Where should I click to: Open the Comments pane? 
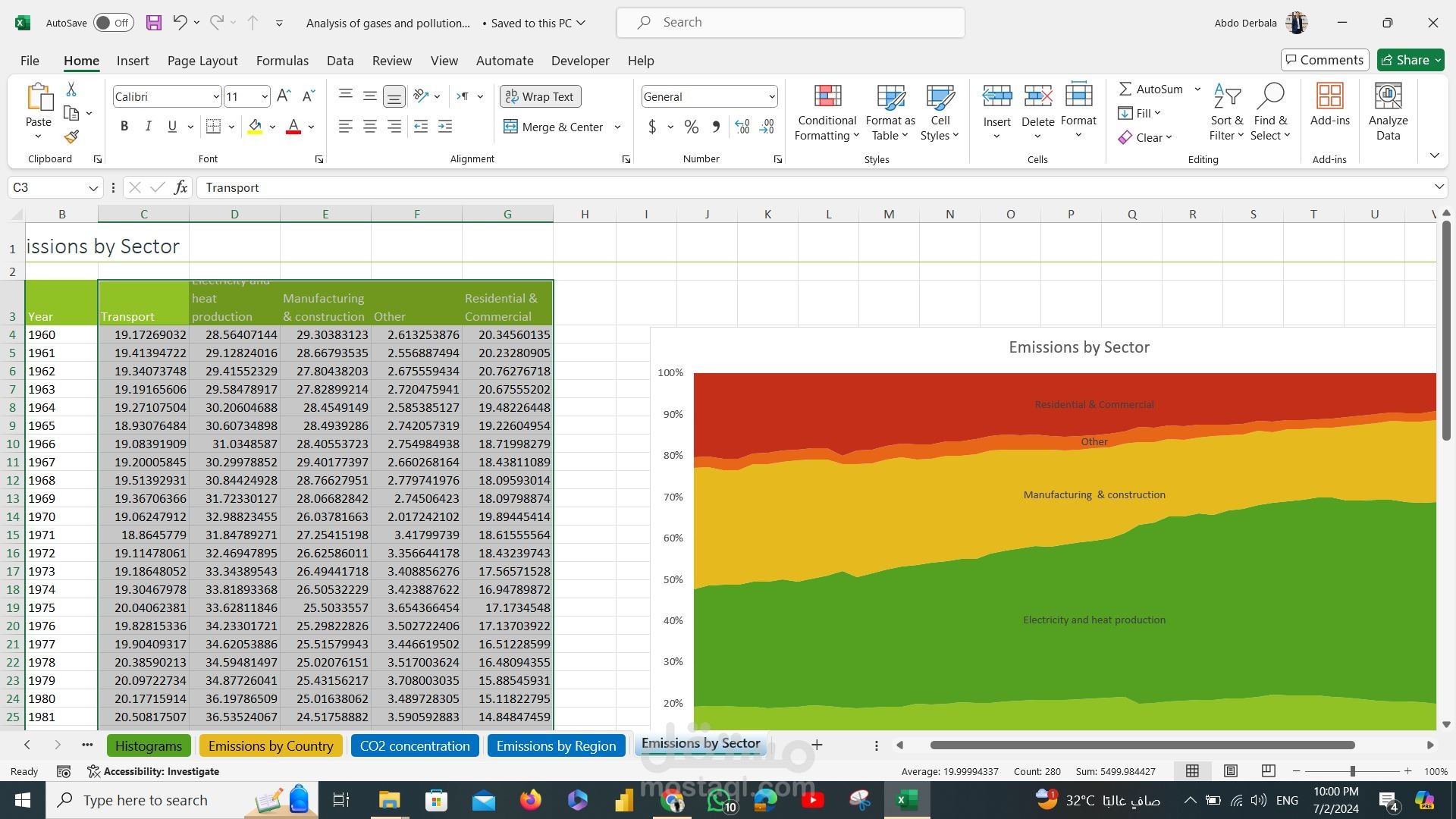1325,60
